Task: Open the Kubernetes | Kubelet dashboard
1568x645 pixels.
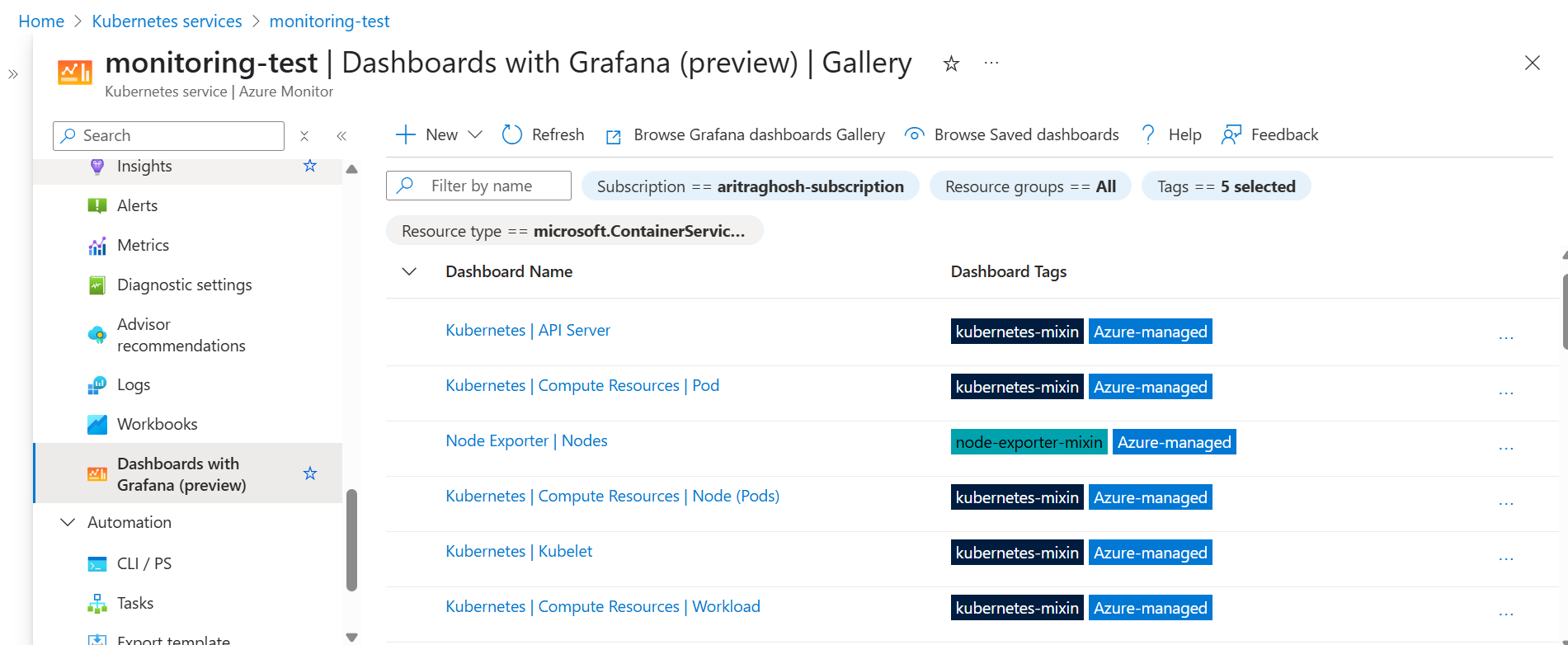Action: point(519,551)
